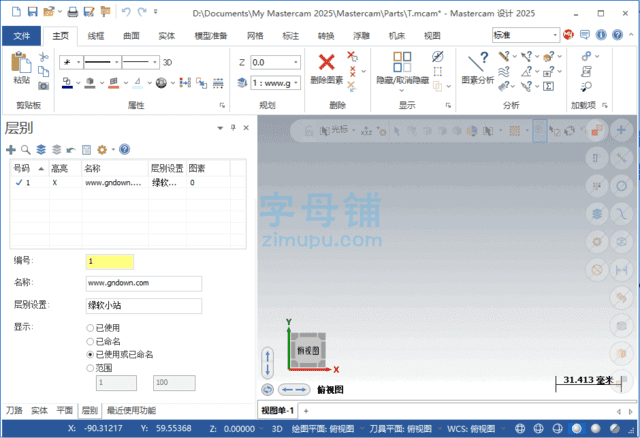Toggle the highlight X of level 1

click(55, 182)
